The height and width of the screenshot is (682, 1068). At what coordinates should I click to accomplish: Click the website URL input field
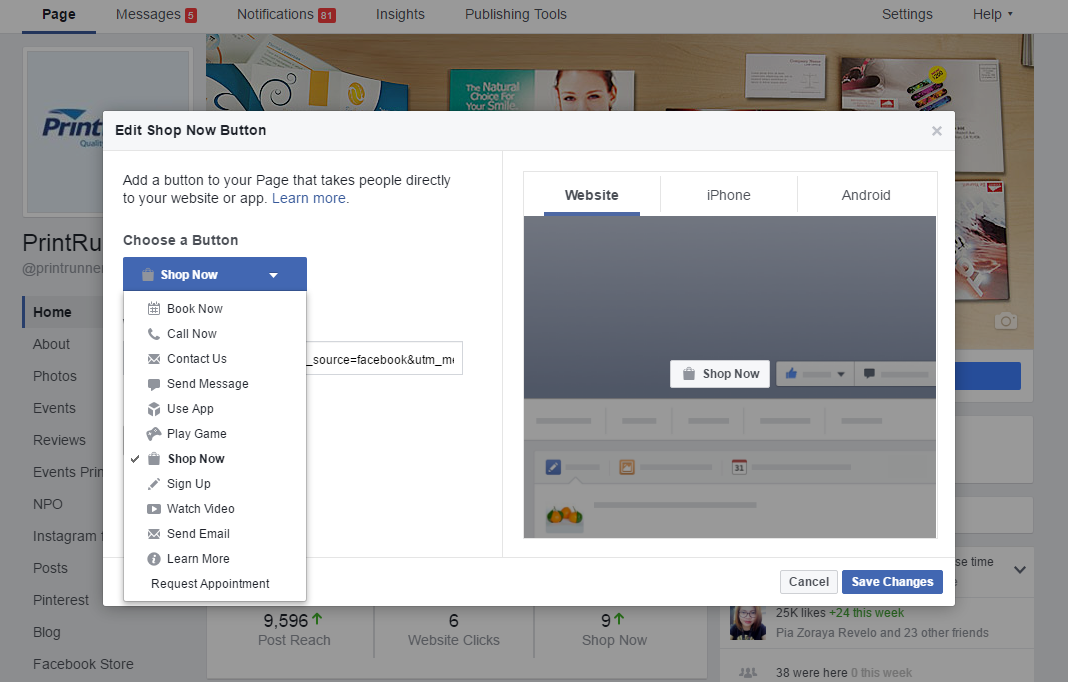(x=385, y=358)
